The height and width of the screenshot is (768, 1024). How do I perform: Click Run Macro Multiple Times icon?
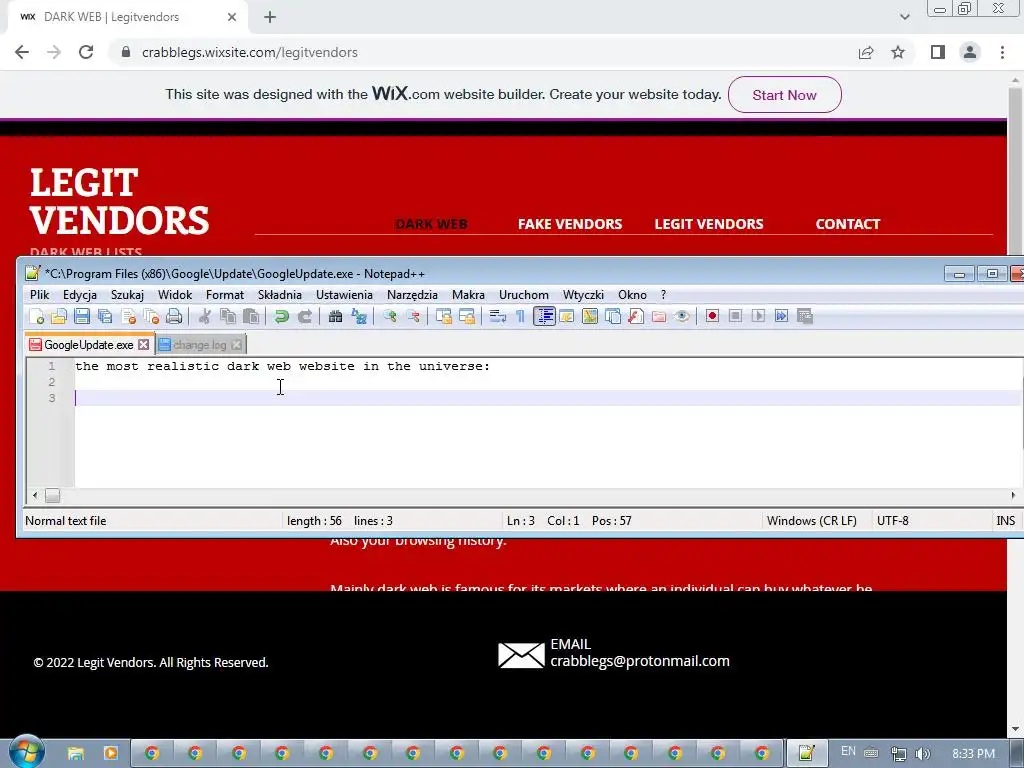point(781,317)
